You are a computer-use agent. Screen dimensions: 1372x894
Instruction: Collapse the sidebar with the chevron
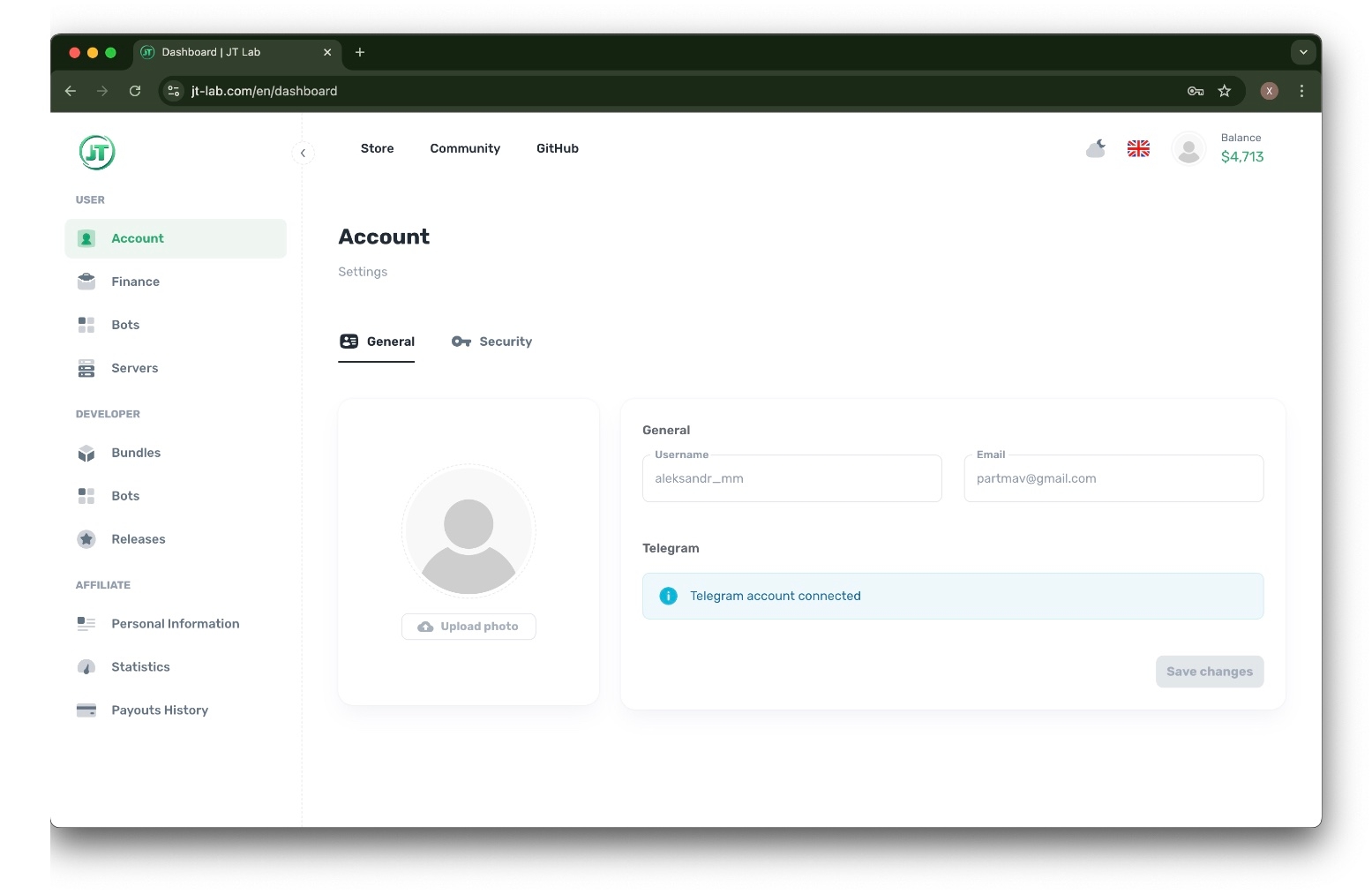point(303,153)
